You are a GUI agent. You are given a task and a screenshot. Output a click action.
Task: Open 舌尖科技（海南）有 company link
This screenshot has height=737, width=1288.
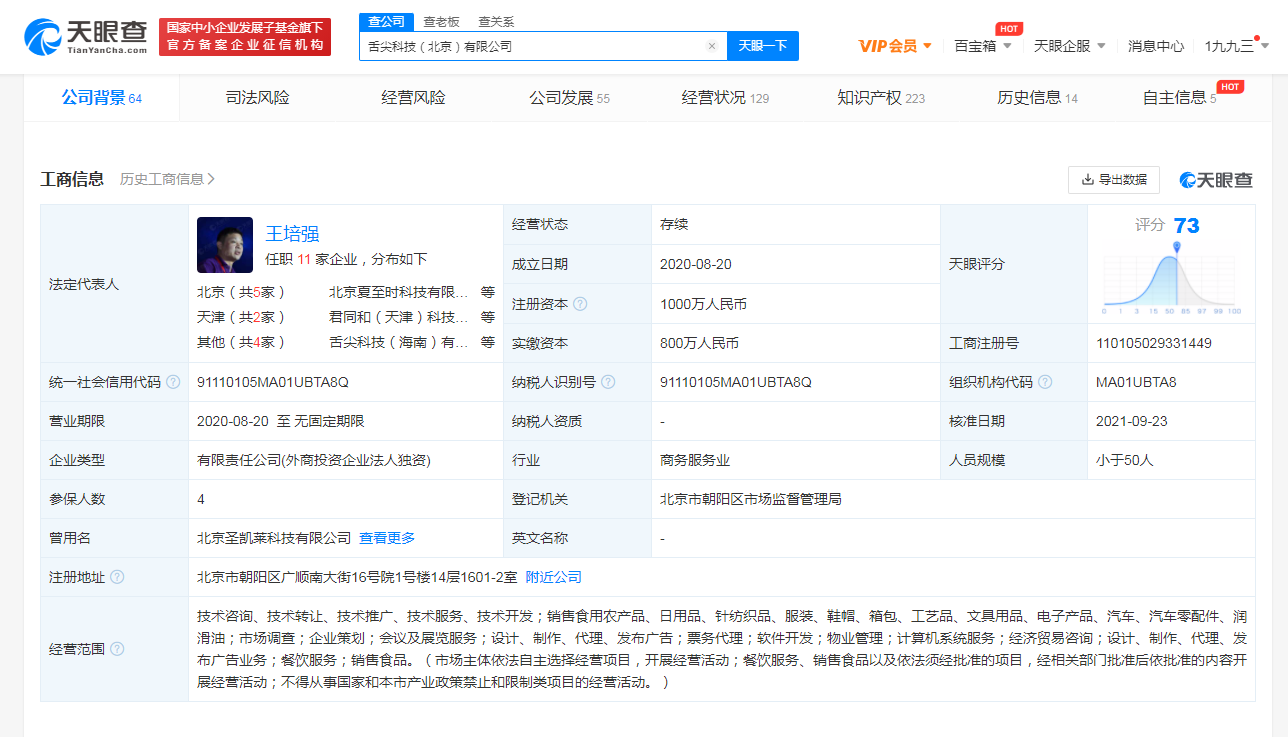399,342
